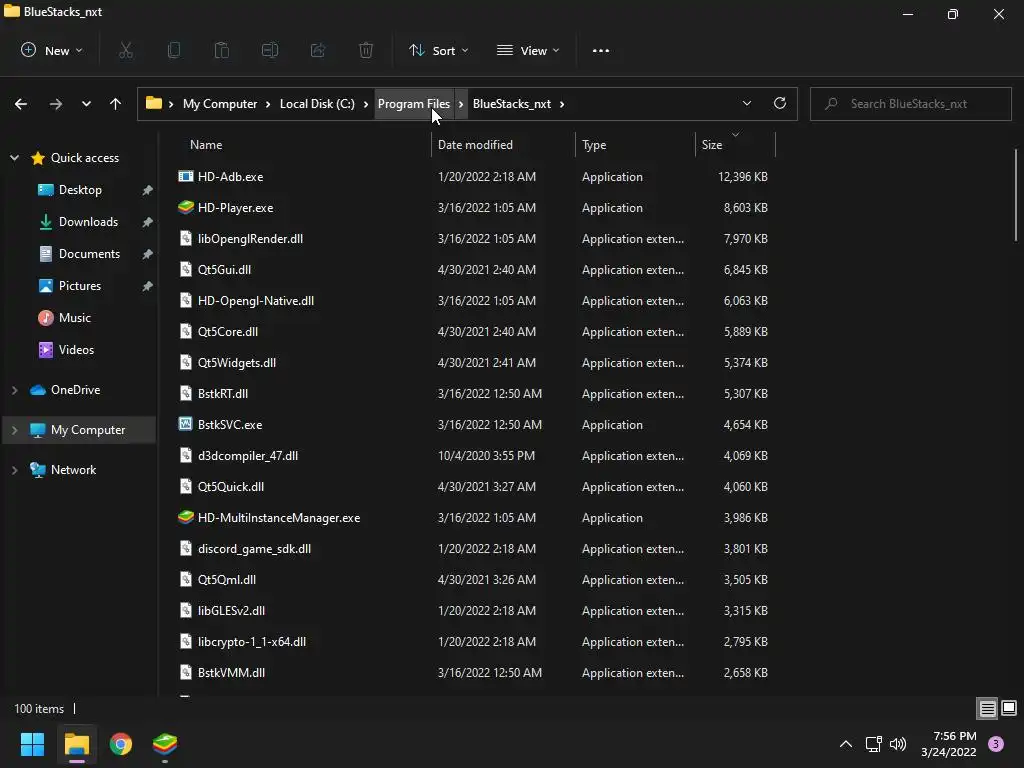Open the See more three-dots menu

coord(601,50)
